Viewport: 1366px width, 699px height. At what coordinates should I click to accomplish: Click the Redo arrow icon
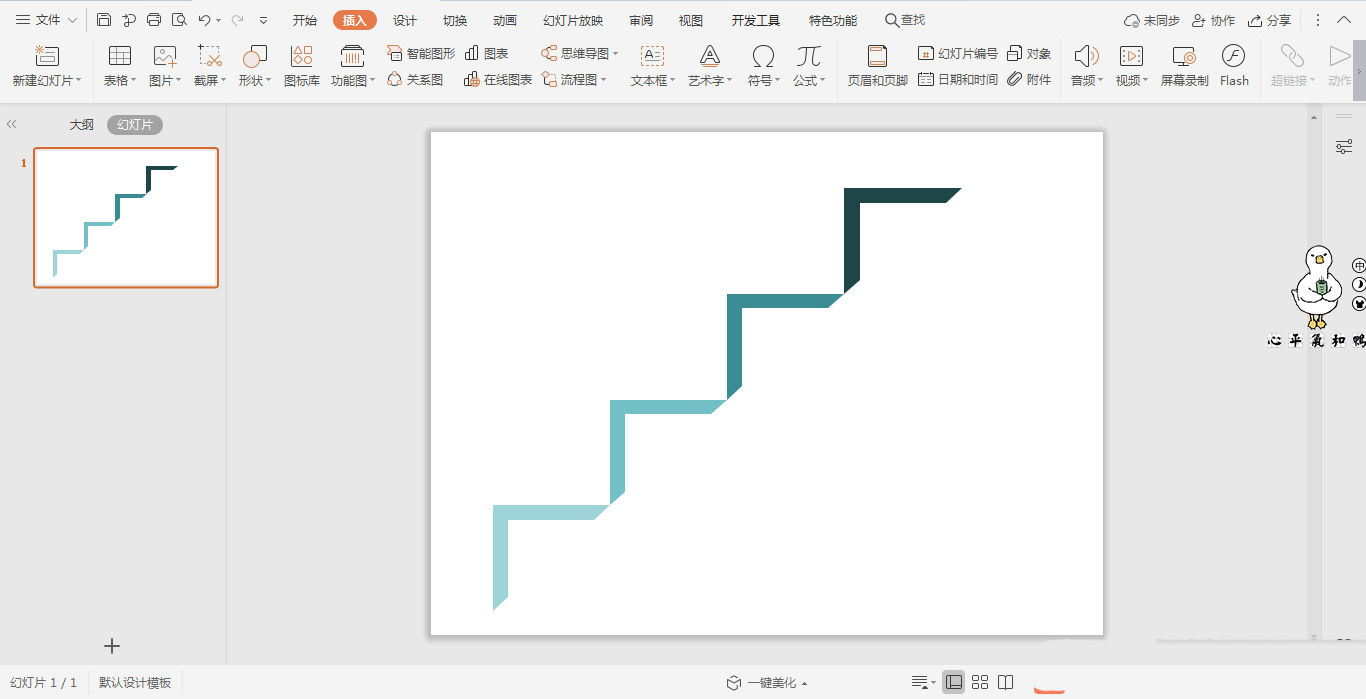pyautogui.click(x=237, y=20)
